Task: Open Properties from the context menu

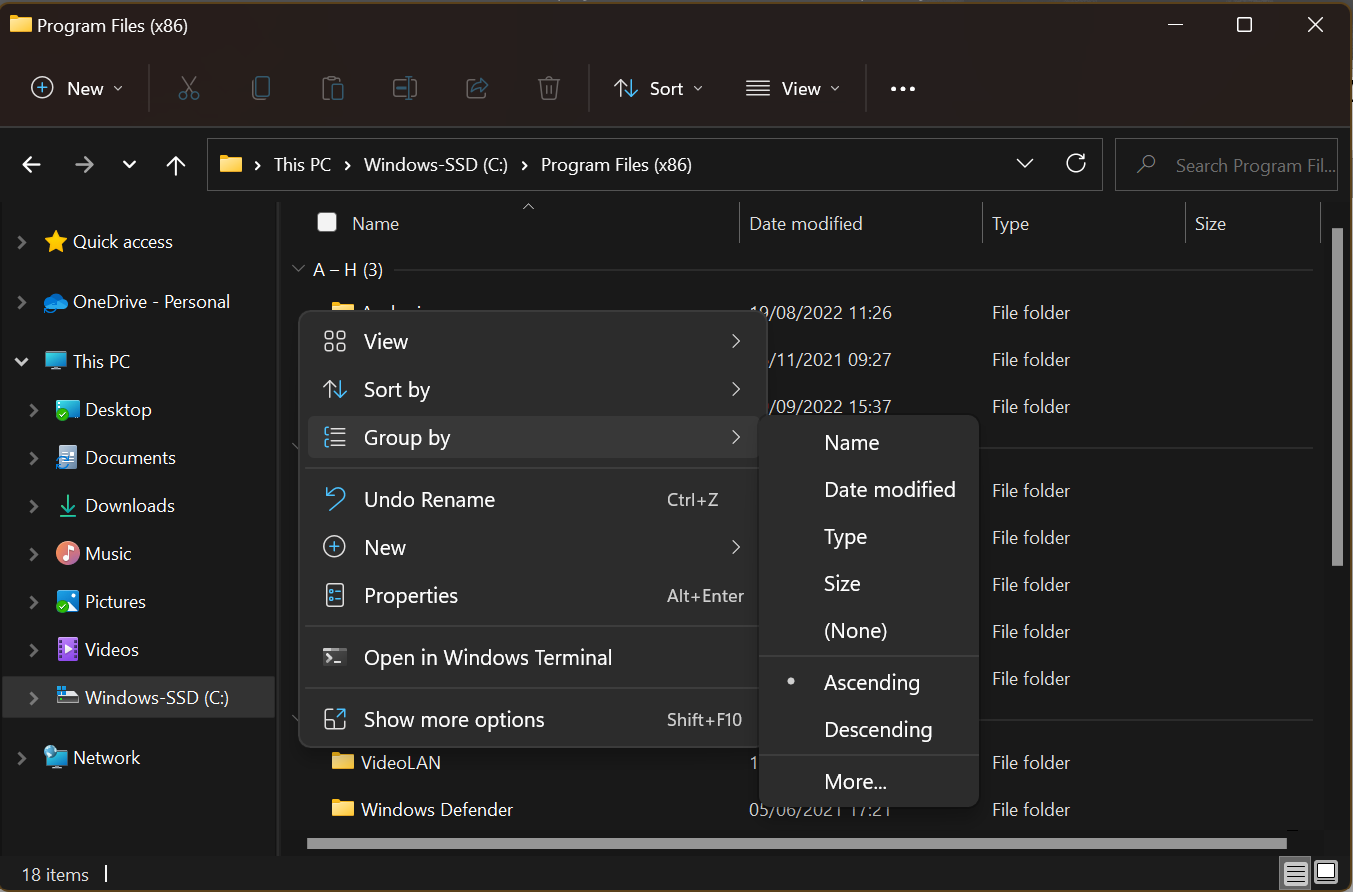Action: tap(410, 596)
